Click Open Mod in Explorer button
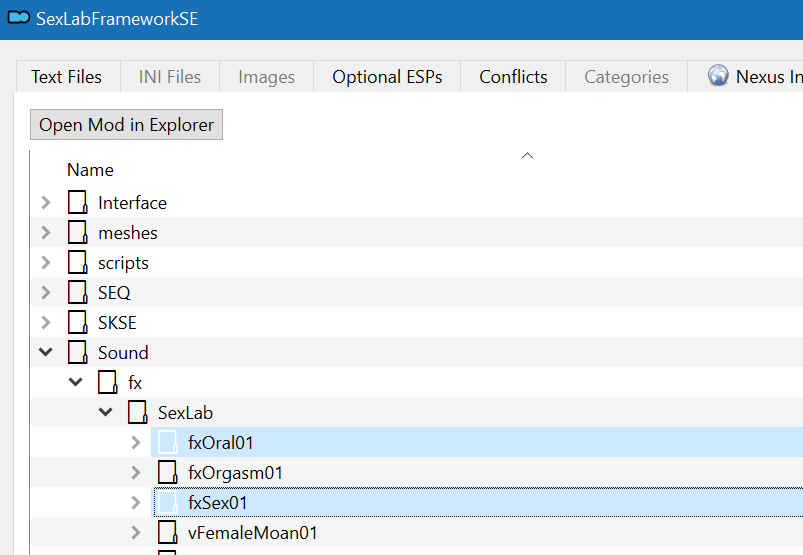 click(x=126, y=124)
